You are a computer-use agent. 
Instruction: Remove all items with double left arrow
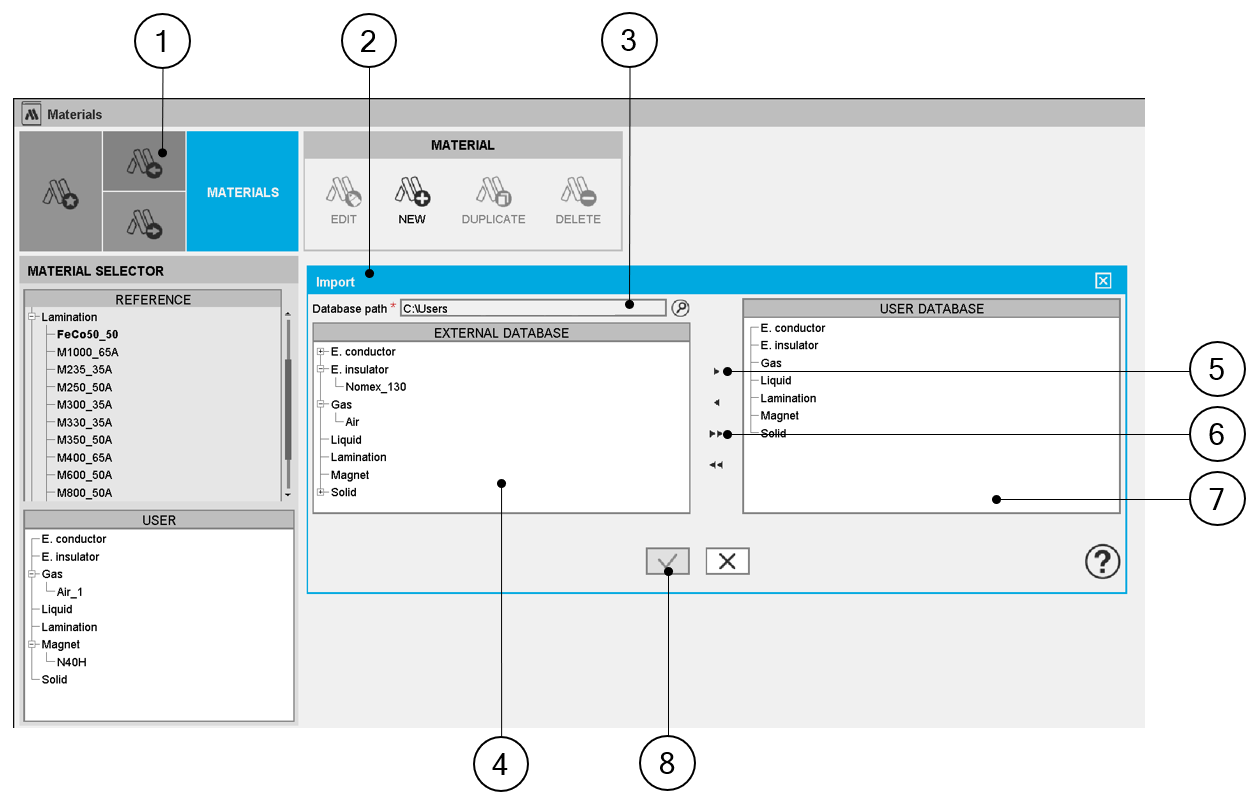(x=716, y=465)
